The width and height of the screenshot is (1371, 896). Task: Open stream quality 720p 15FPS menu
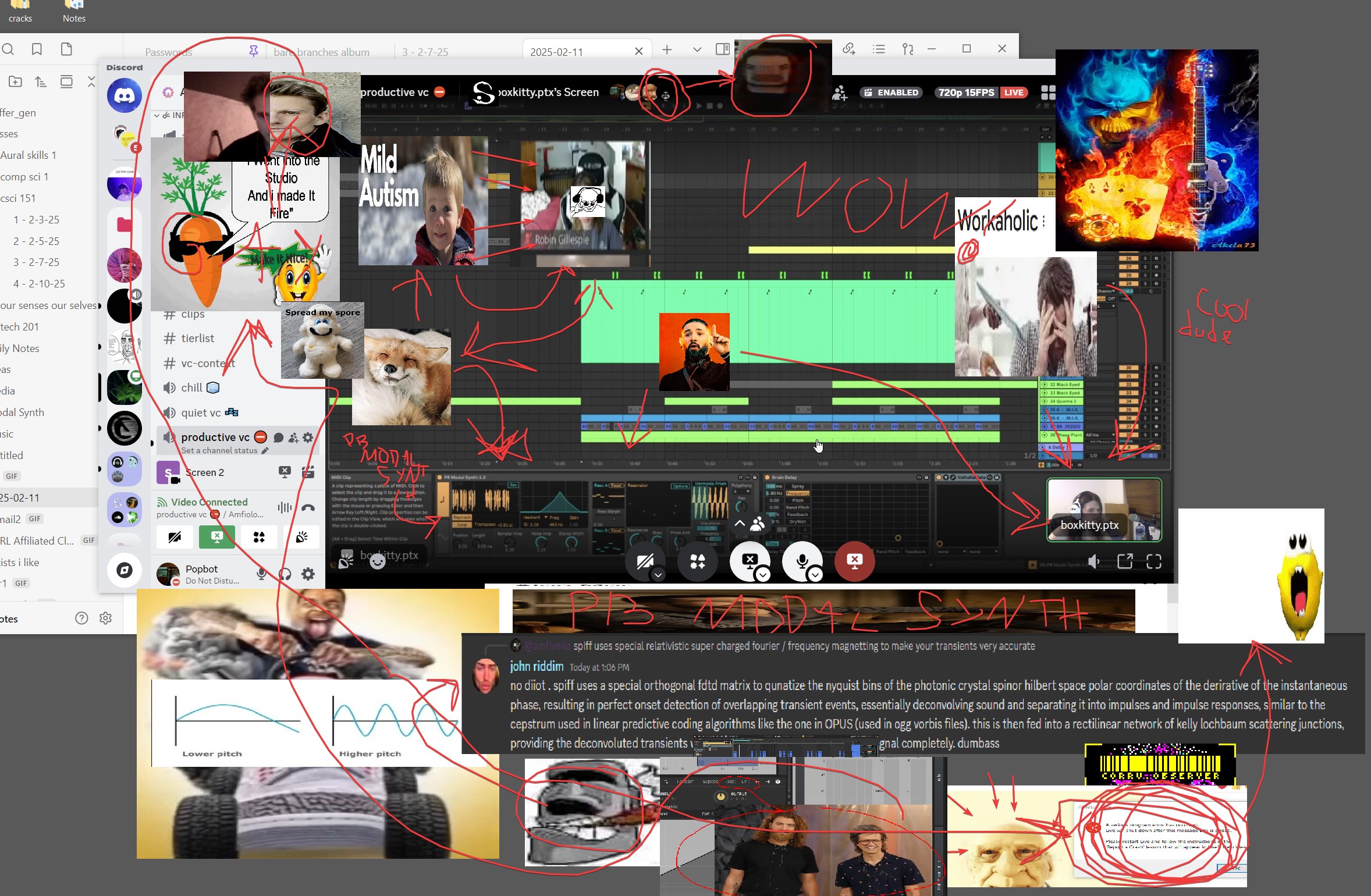[967, 93]
